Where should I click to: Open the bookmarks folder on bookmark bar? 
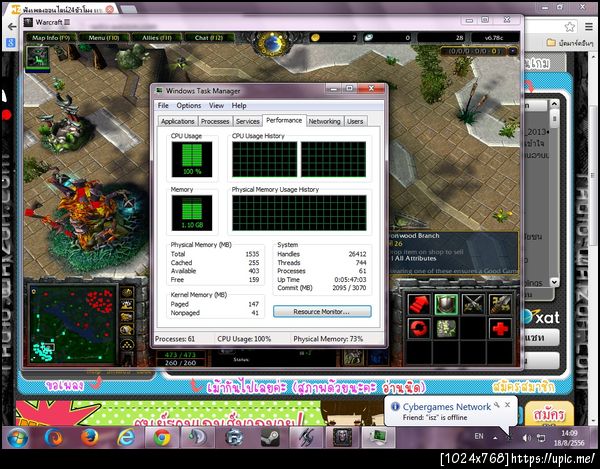pos(569,42)
